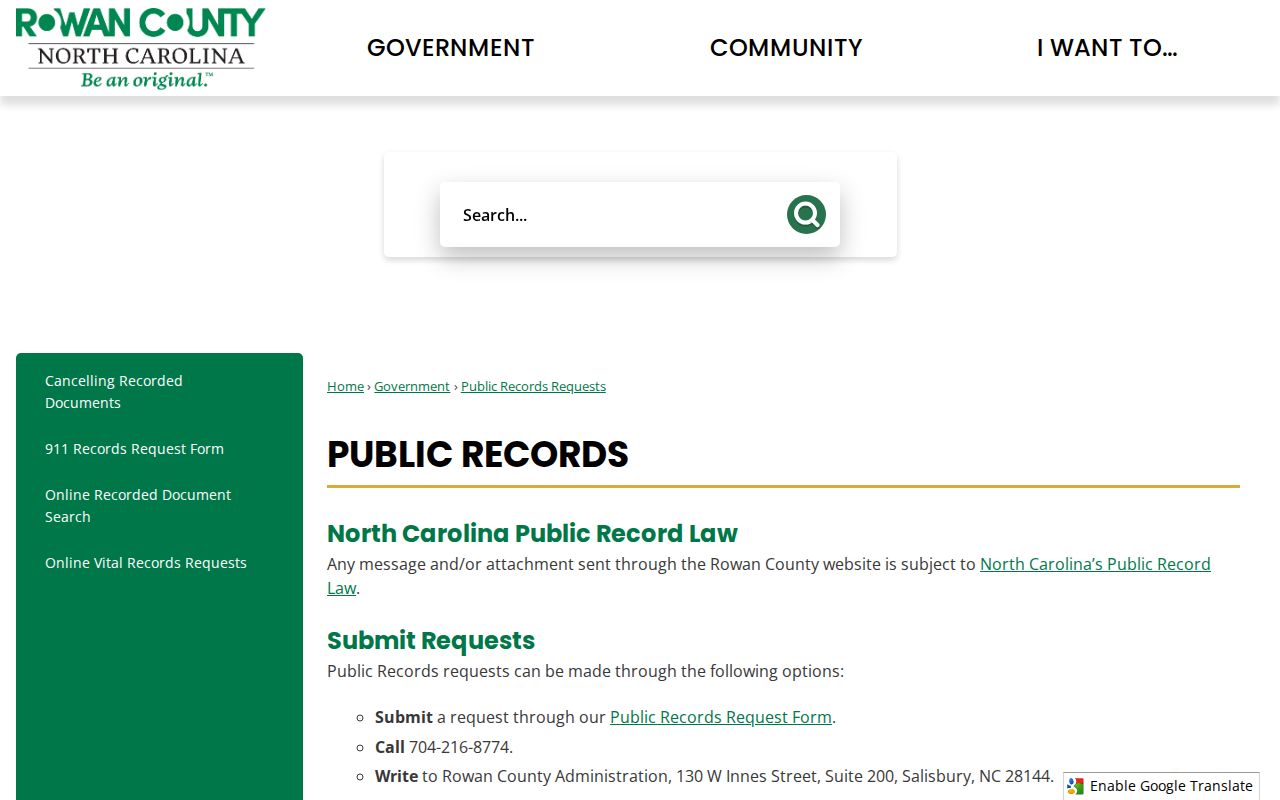Go to Government breadcrumb link
The image size is (1280, 800).
[x=412, y=387]
